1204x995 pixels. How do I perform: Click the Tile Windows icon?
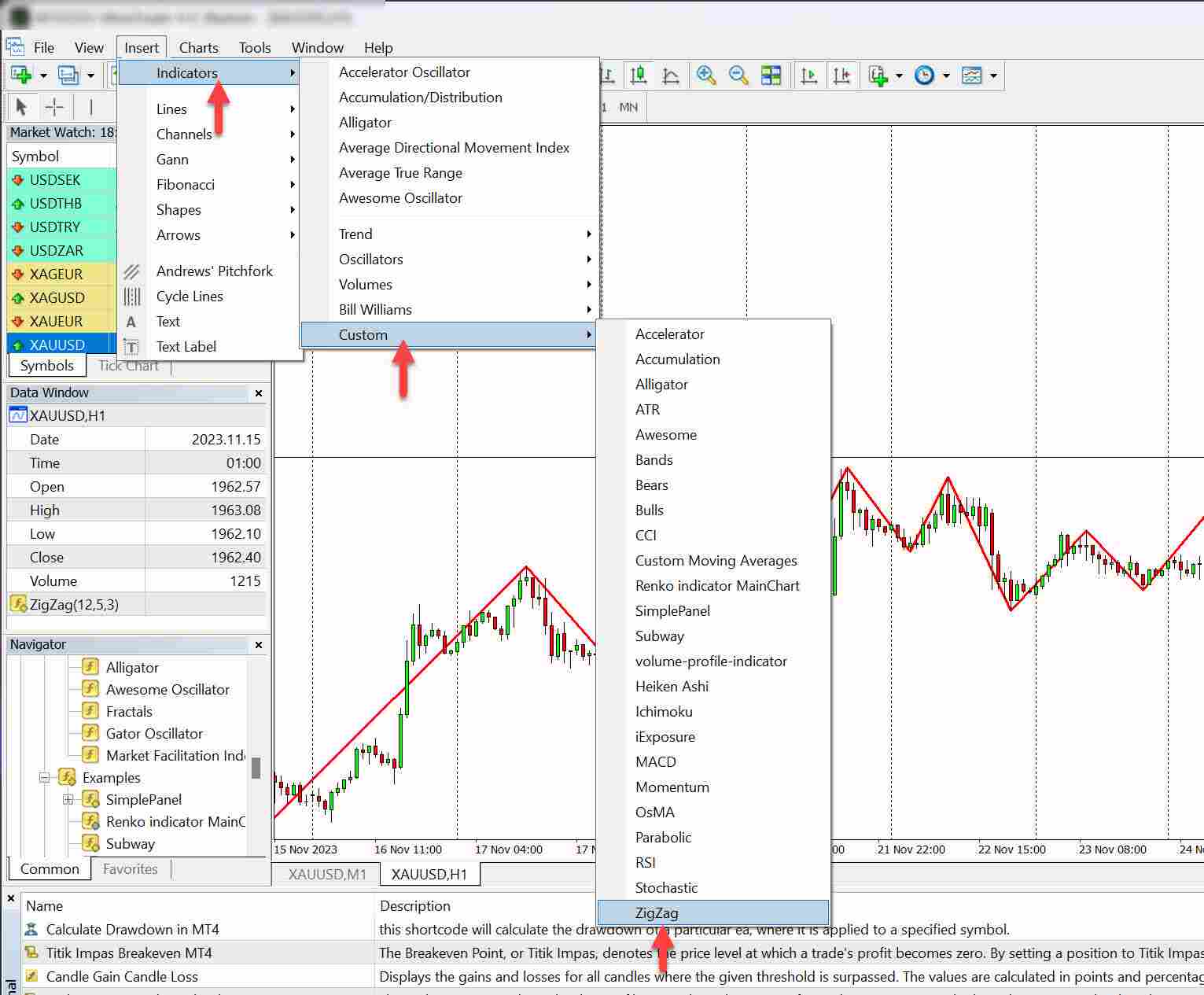(x=771, y=76)
